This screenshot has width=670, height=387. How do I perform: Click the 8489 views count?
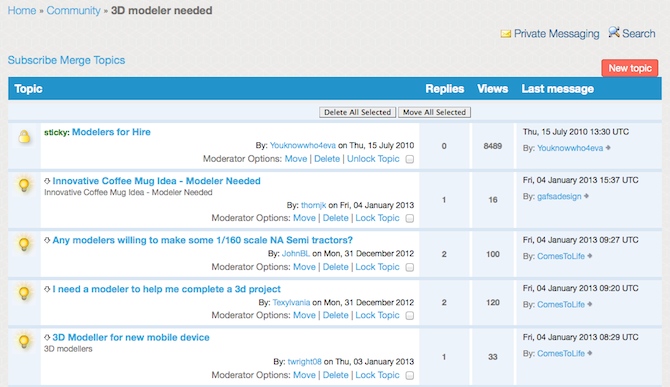tap(493, 146)
